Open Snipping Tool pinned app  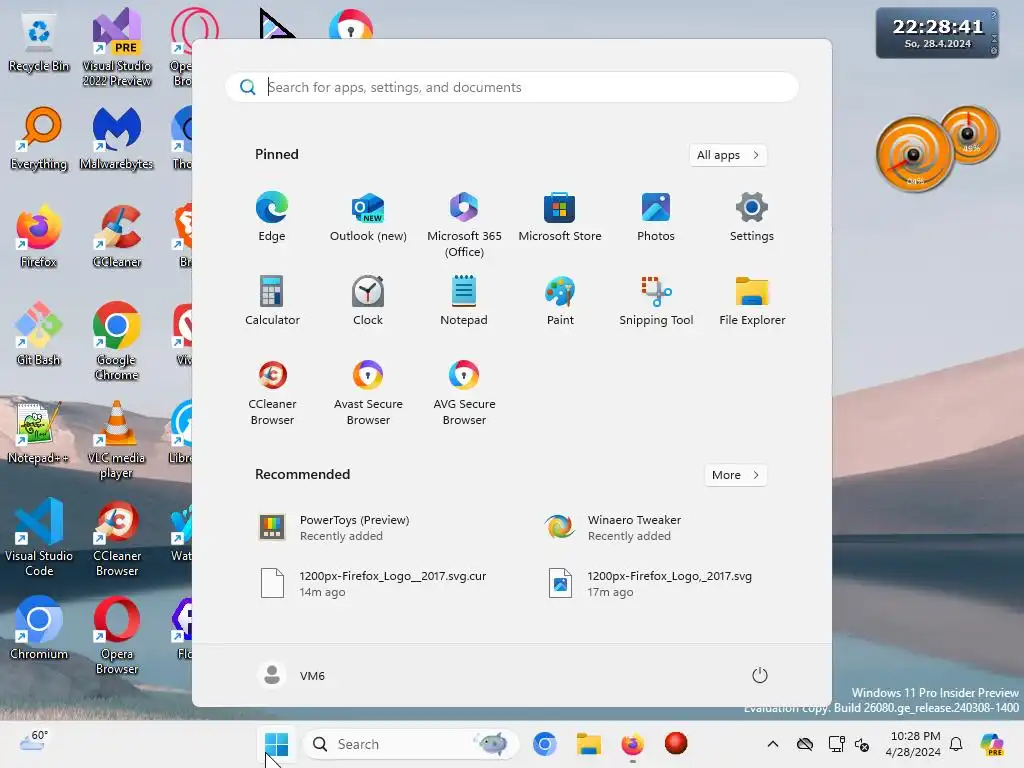point(656,301)
